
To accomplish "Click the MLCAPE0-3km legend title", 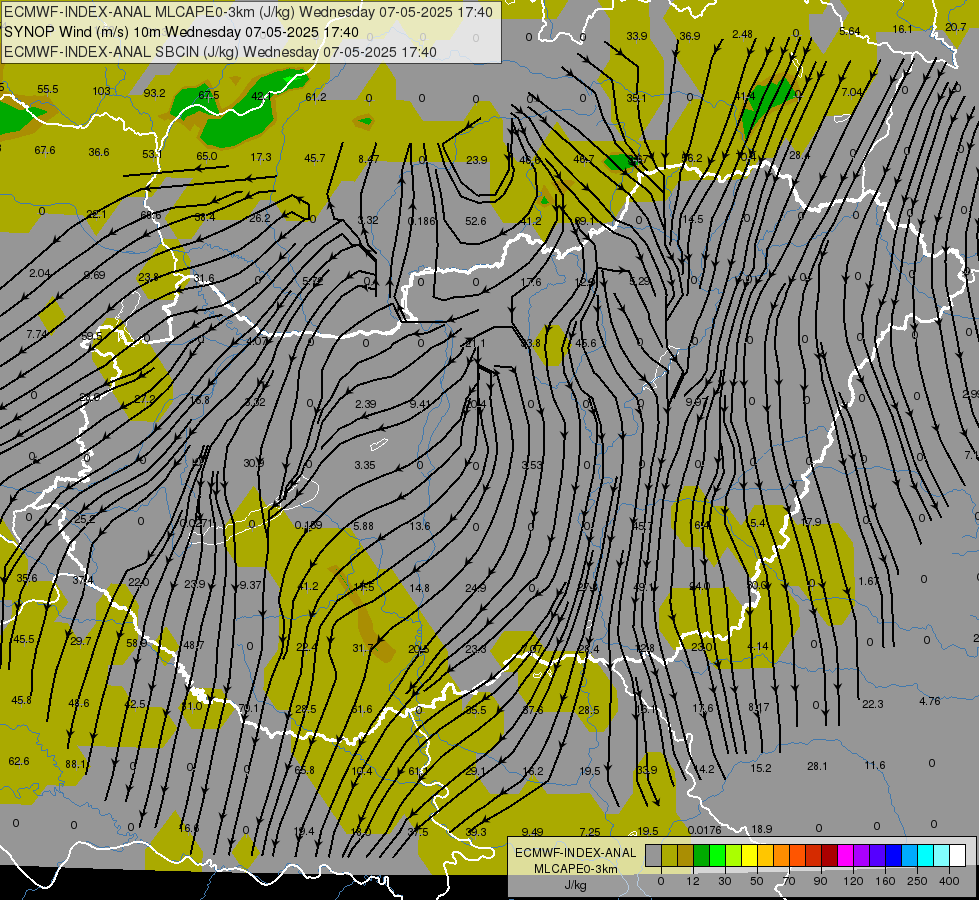I will click(576, 869).
